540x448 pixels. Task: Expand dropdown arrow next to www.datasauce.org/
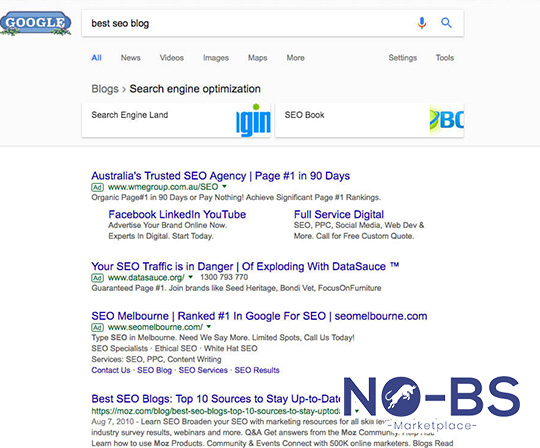pos(190,277)
